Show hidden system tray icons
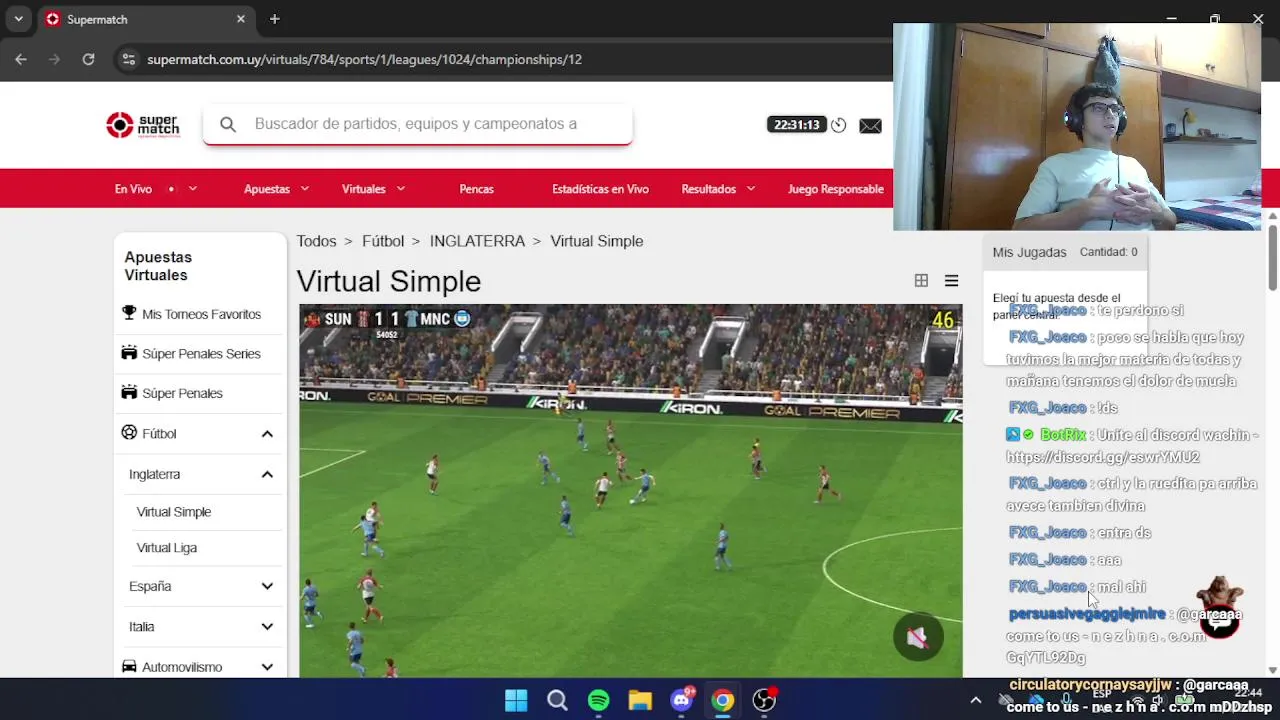 [x=976, y=700]
